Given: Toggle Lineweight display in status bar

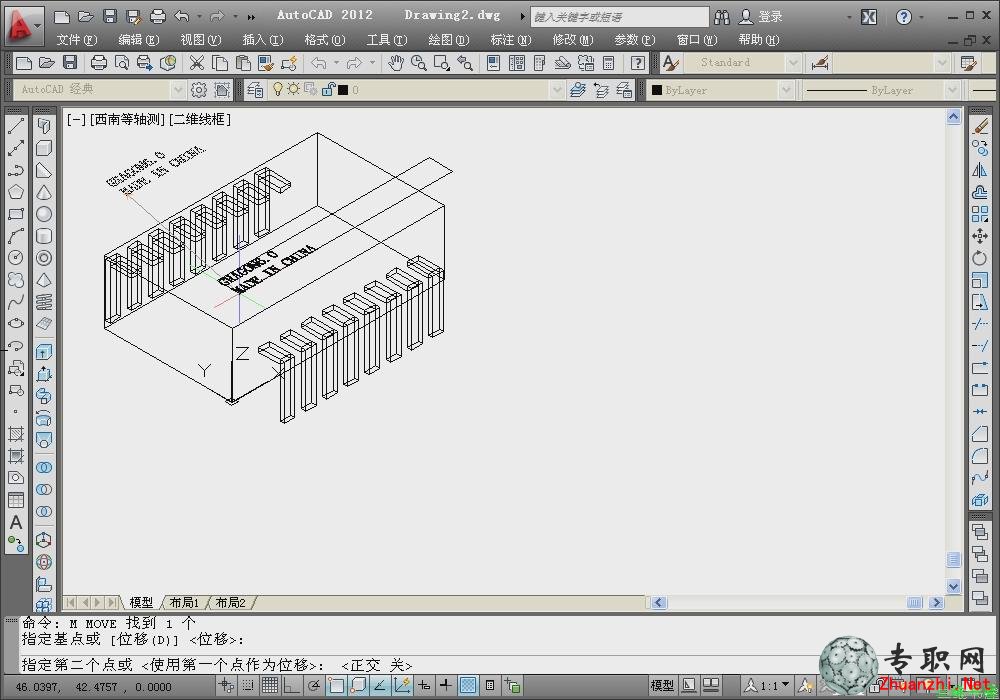Looking at the screenshot, I should [446, 685].
